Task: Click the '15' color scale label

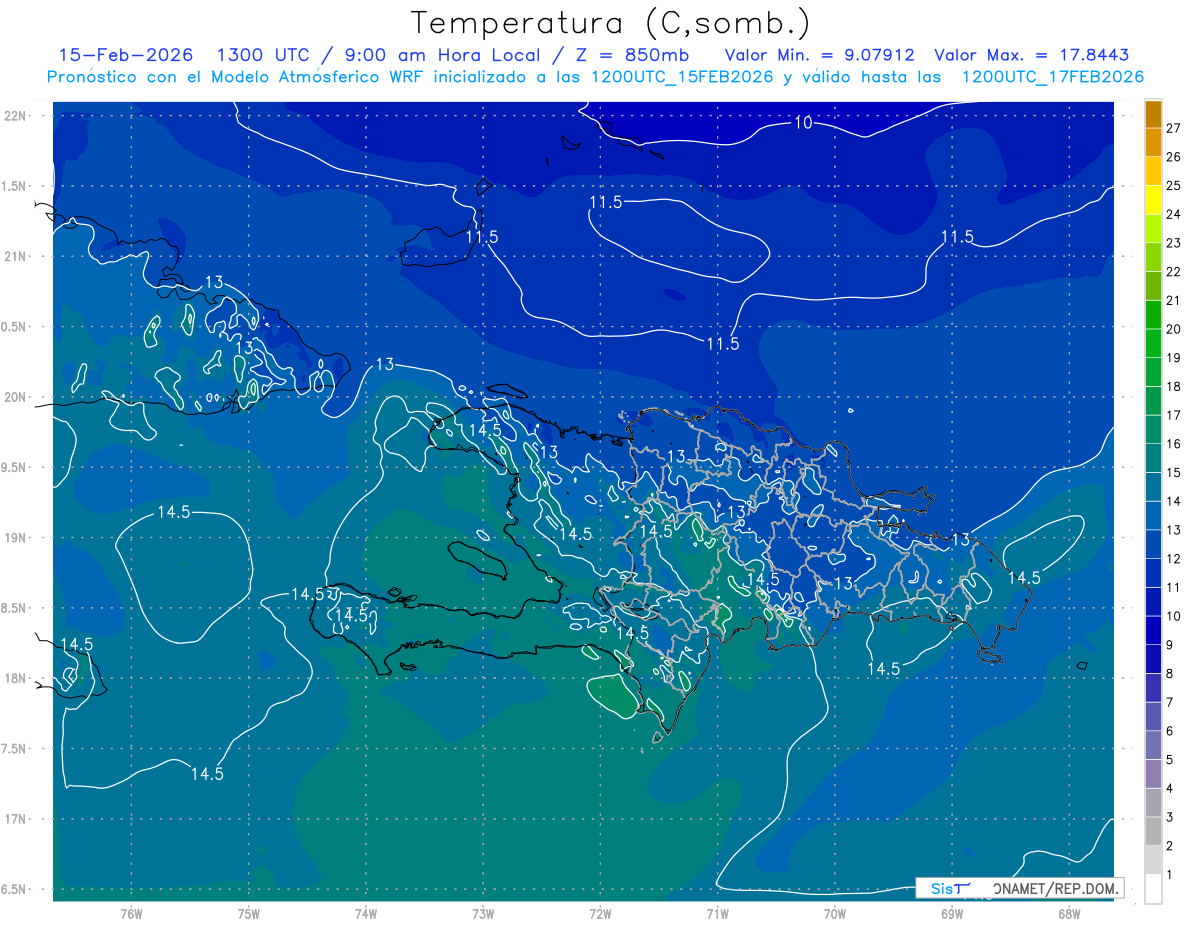Action: [1173, 472]
